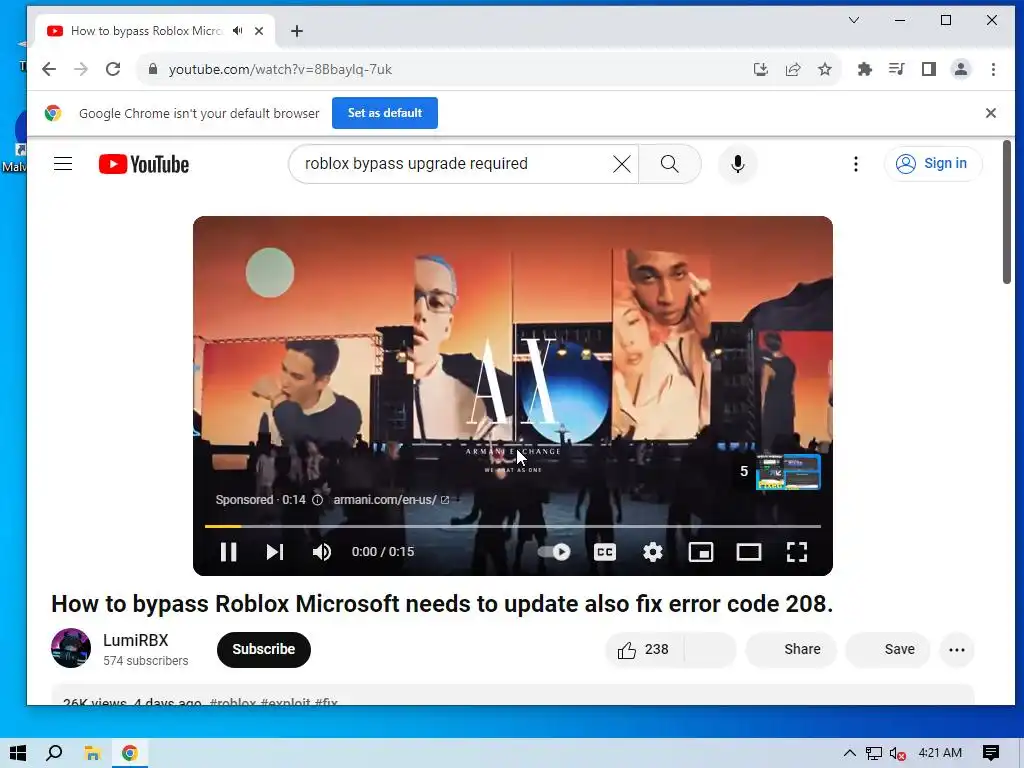Open the system tray volume icon
Image resolution: width=1024 pixels, height=768 pixels.
tap(897, 753)
